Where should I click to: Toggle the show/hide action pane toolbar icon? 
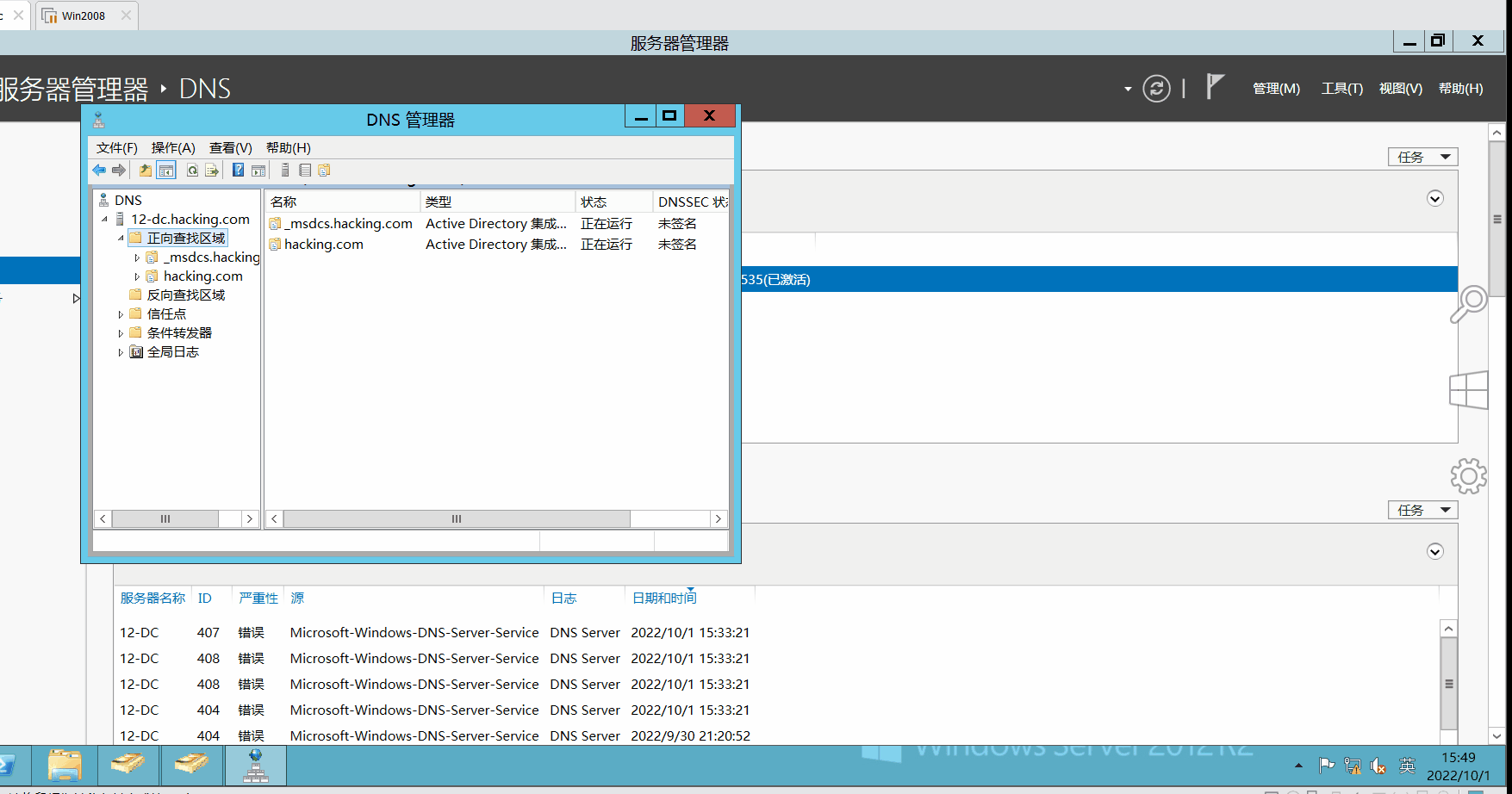[258, 171]
